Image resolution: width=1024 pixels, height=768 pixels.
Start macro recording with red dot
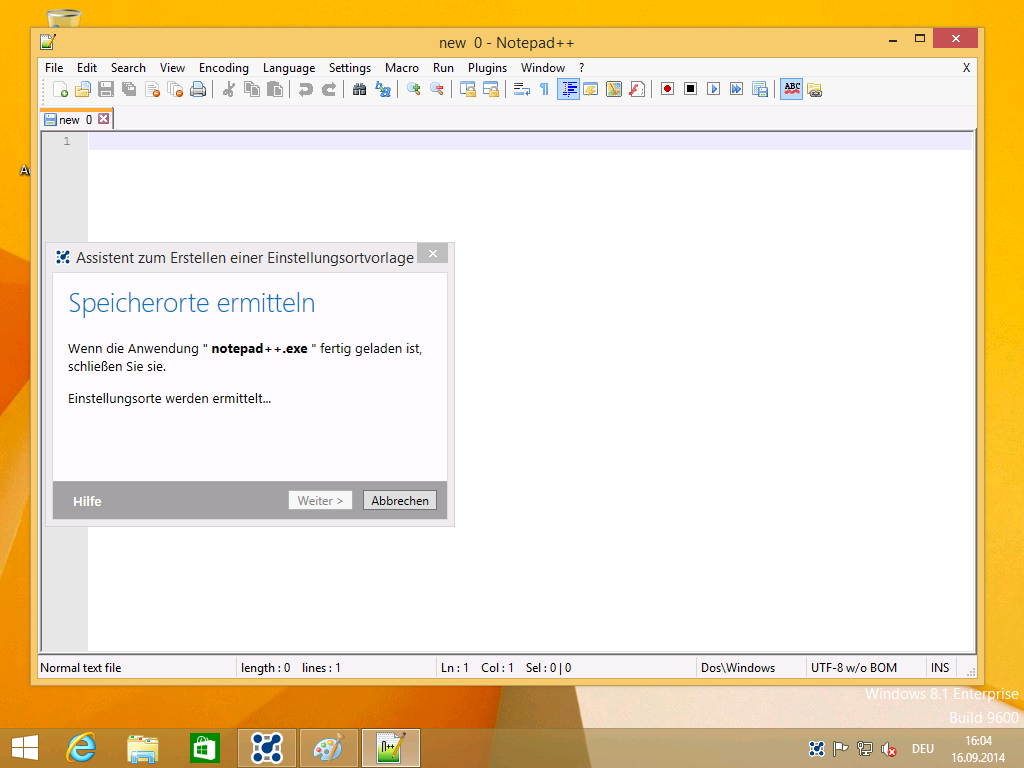667,89
